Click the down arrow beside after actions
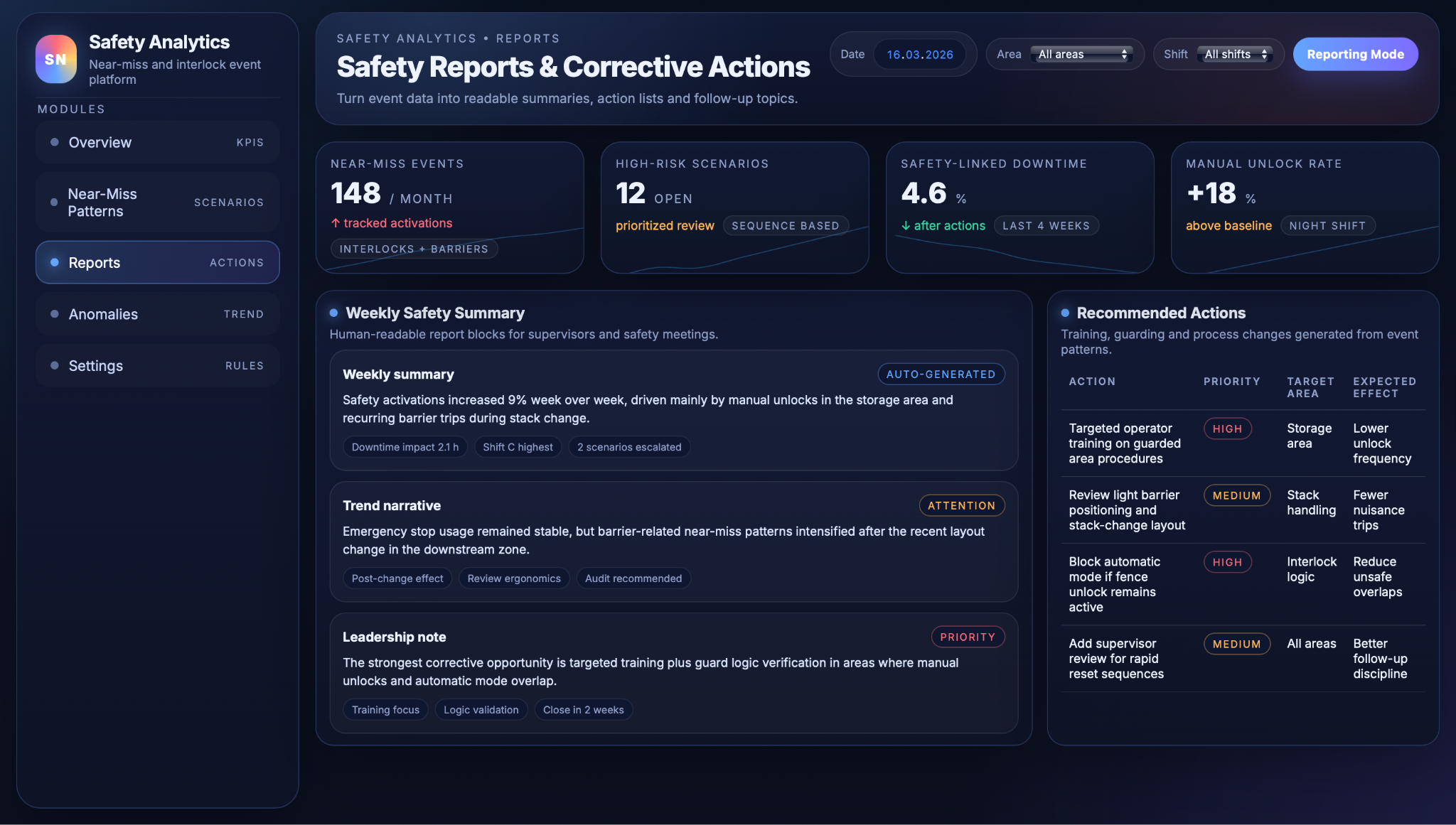This screenshot has height=825, width=1456. (906, 226)
